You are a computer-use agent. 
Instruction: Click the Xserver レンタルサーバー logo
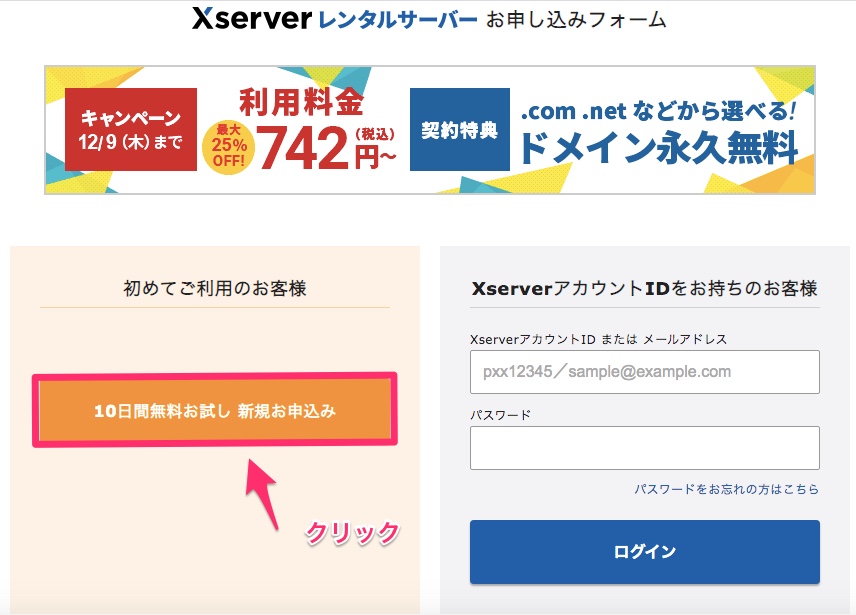(x=334, y=20)
